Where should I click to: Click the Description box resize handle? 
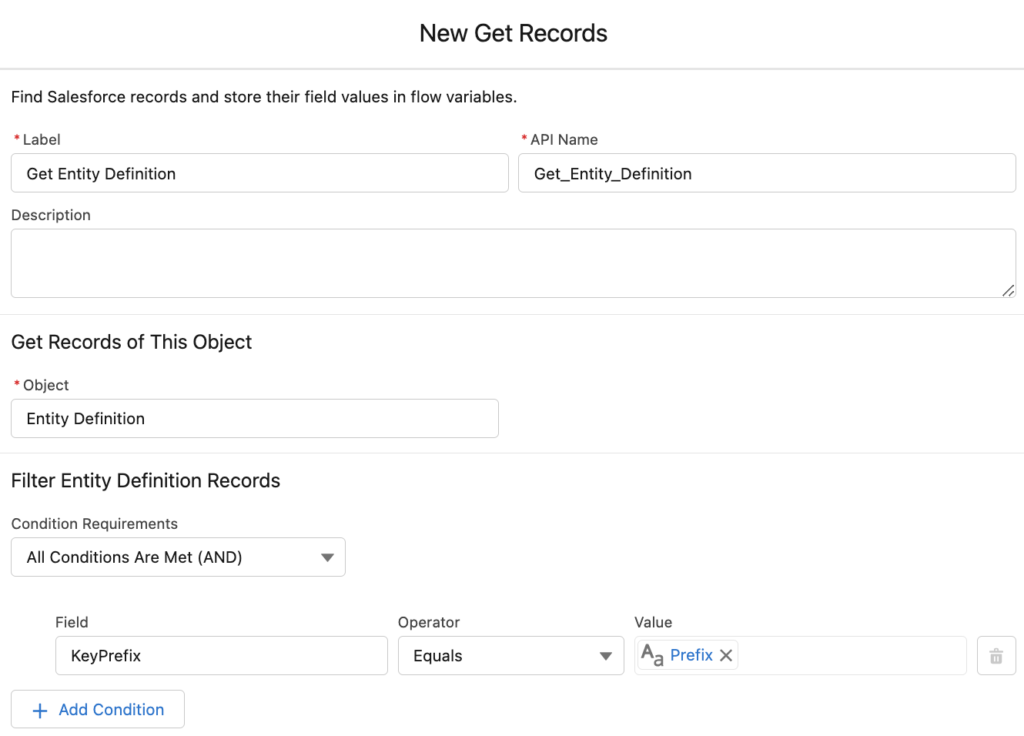click(x=1007, y=290)
